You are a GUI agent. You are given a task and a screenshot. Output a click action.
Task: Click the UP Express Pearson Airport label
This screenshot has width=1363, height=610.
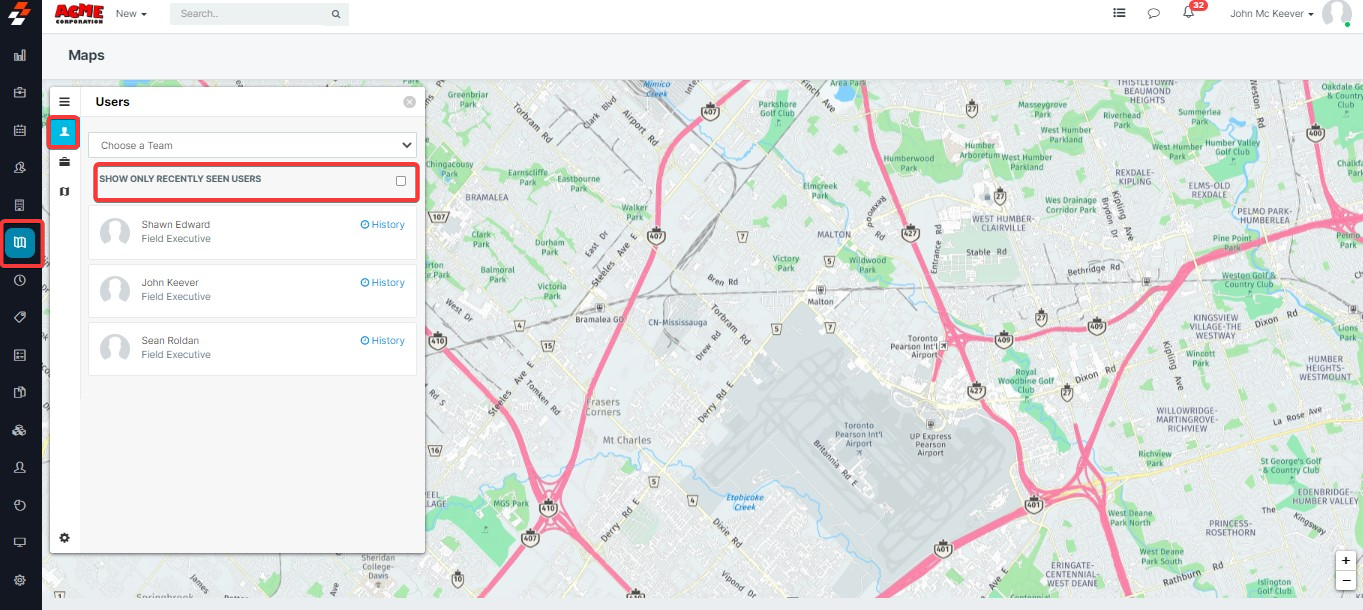(930, 445)
